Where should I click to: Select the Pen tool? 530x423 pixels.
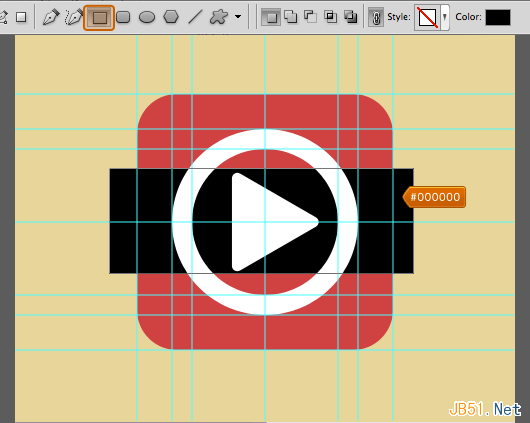pos(51,17)
